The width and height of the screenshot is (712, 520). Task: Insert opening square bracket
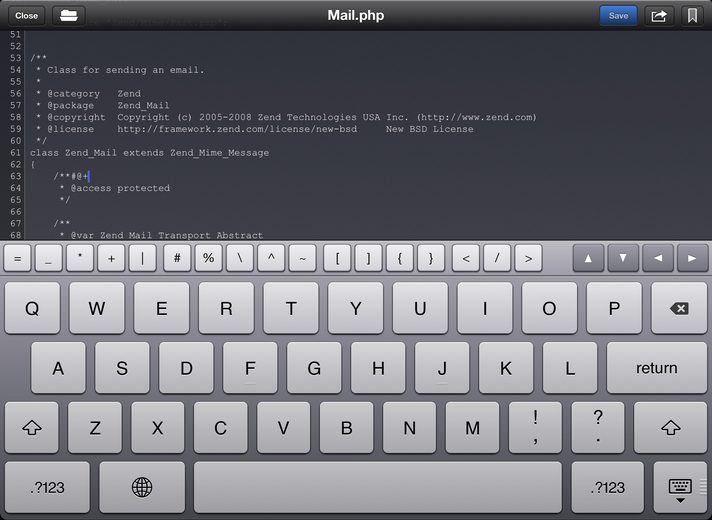click(337, 258)
